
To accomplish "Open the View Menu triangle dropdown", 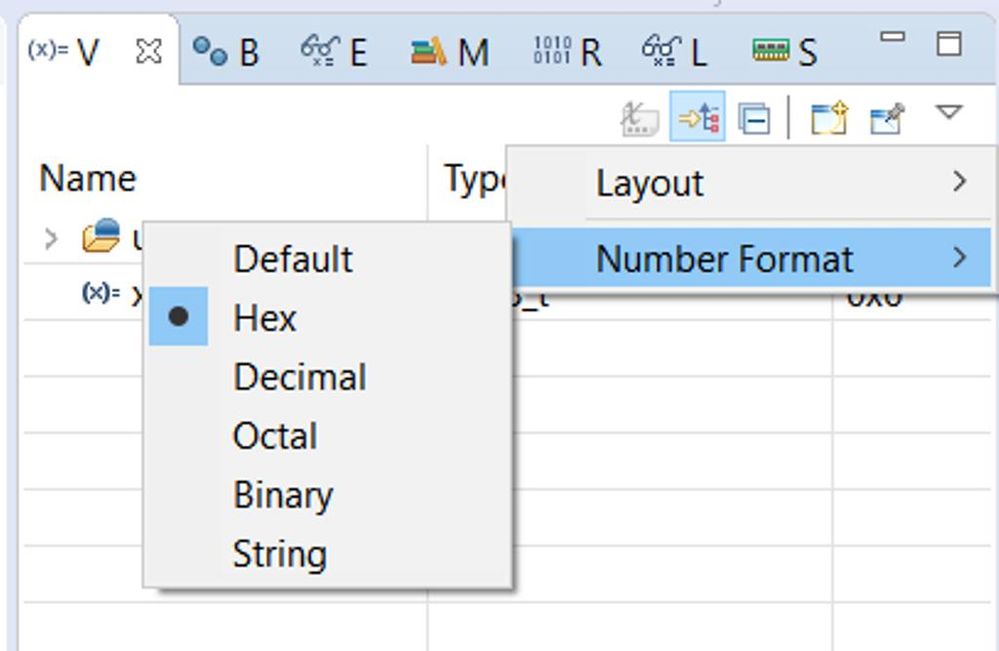I will (x=949, y=113).
